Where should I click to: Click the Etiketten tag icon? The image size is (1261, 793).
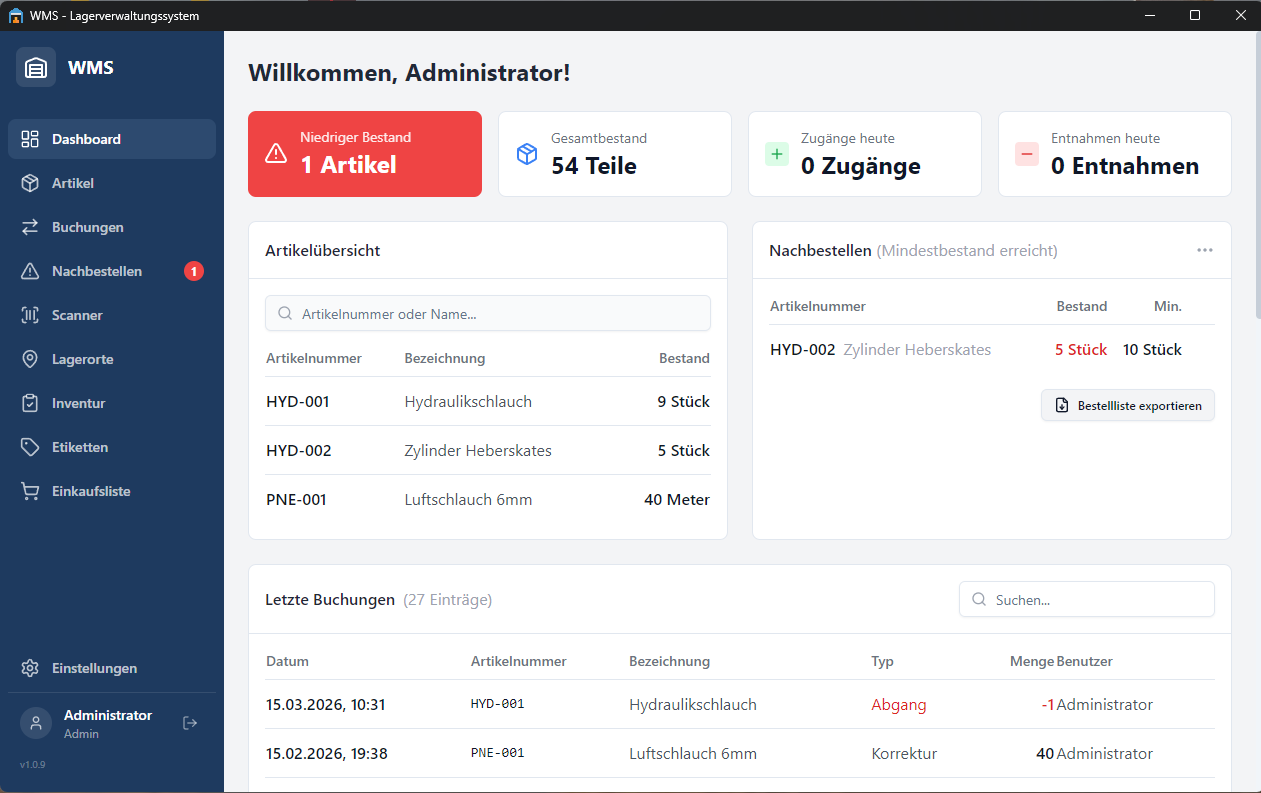(x=29, y=447)
